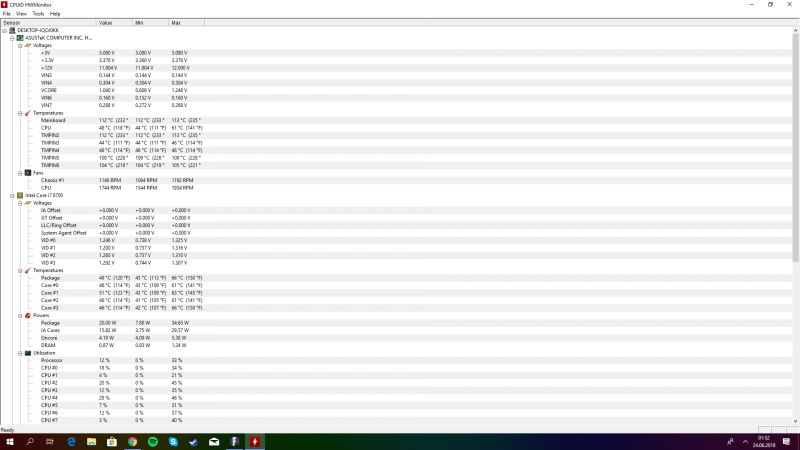Click the Sensor column header

(x=48, y=23)
